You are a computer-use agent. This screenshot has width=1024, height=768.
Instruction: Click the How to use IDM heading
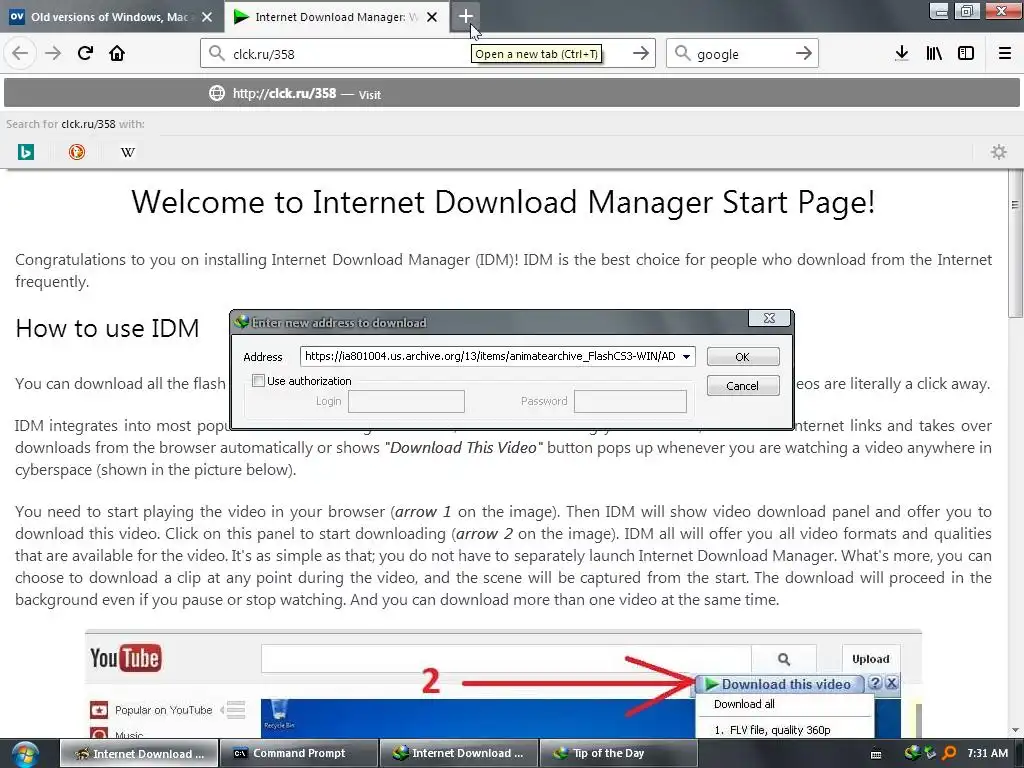(x=107, y=328)
